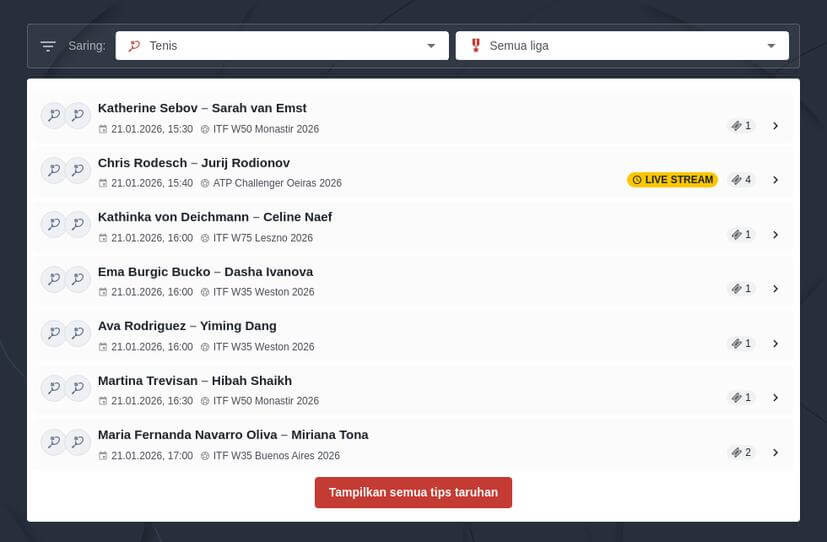
Task: Click ITF W35 Buenos Aires 2026 tournament label
Action: pos(276,456)
